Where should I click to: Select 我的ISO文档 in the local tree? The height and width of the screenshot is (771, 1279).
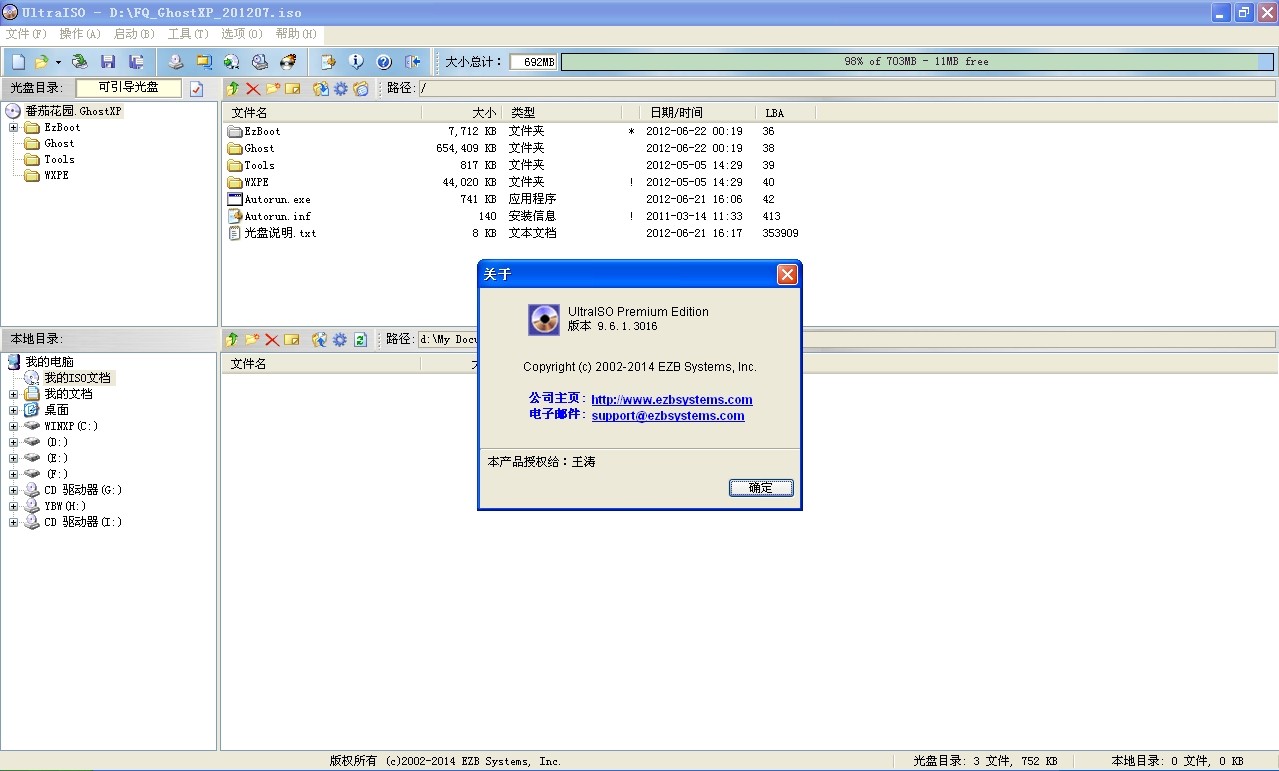click(x=78, y=378)
